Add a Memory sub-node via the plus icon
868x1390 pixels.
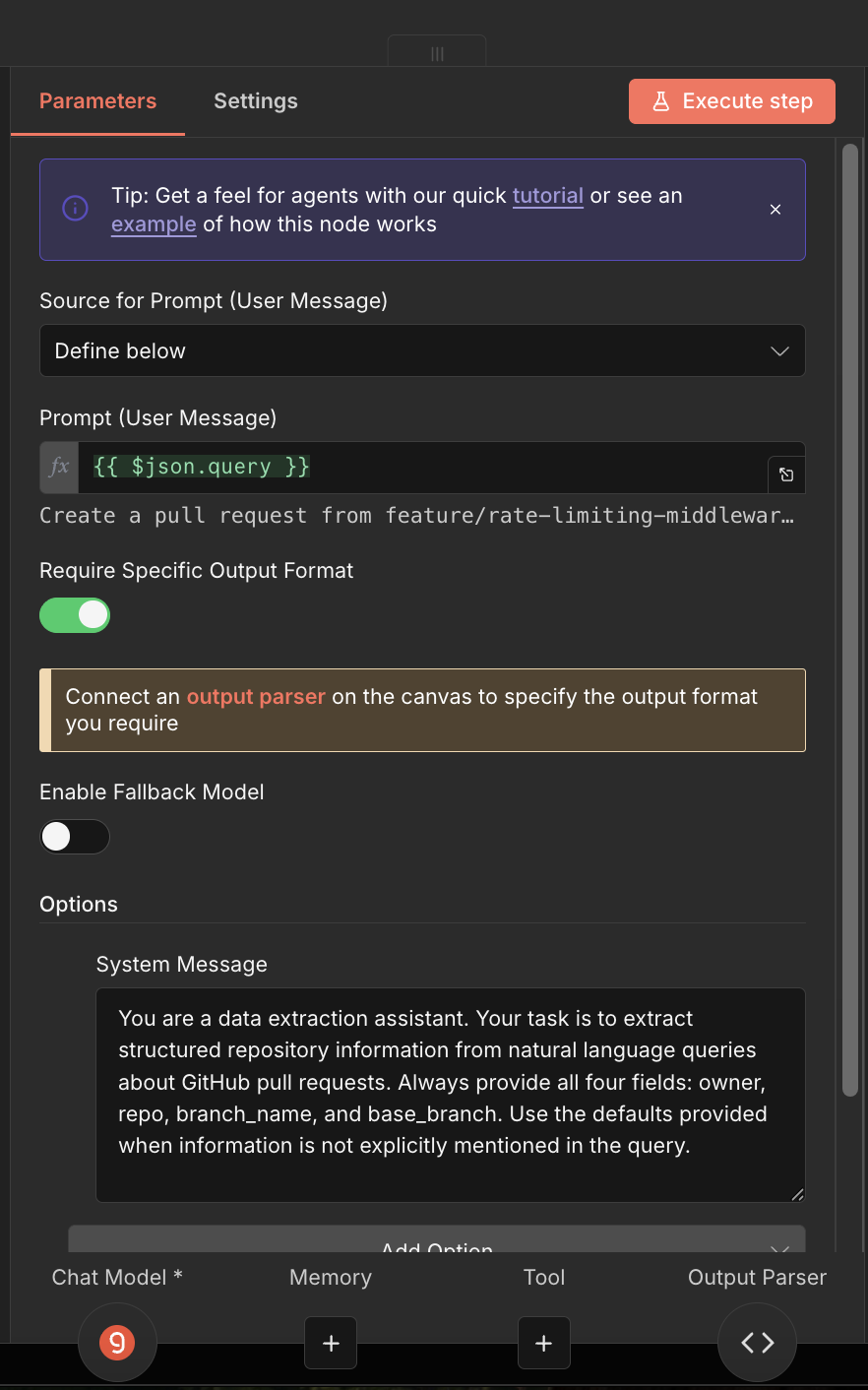pyautogui.click(x=330, y=1342)
